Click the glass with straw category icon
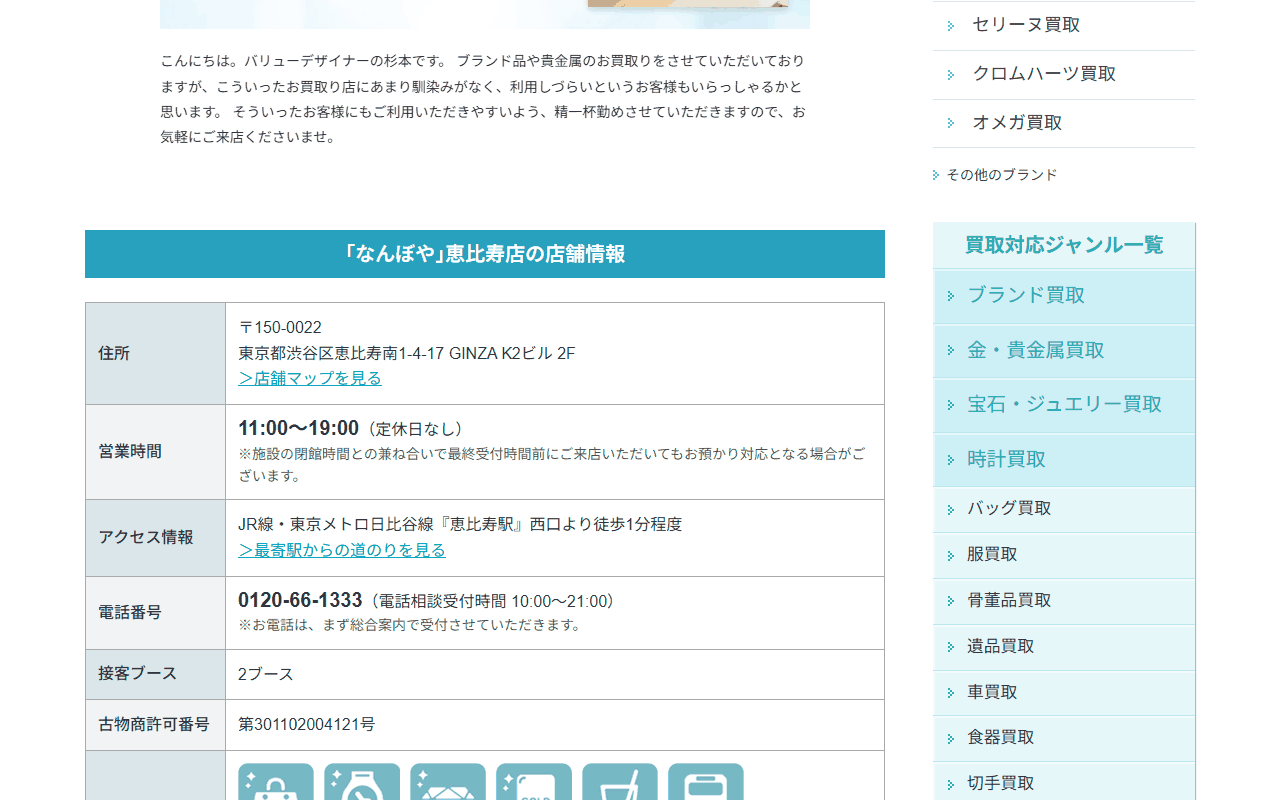Image resolution: width=1280 pixels, height=800 pixels. click(x=620, y=782)
